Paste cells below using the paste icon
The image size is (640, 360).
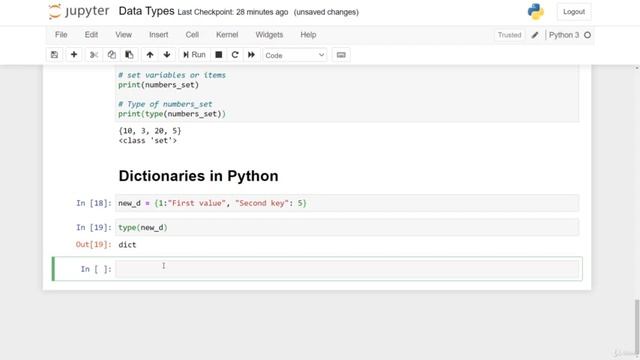(x=129, y=55)
